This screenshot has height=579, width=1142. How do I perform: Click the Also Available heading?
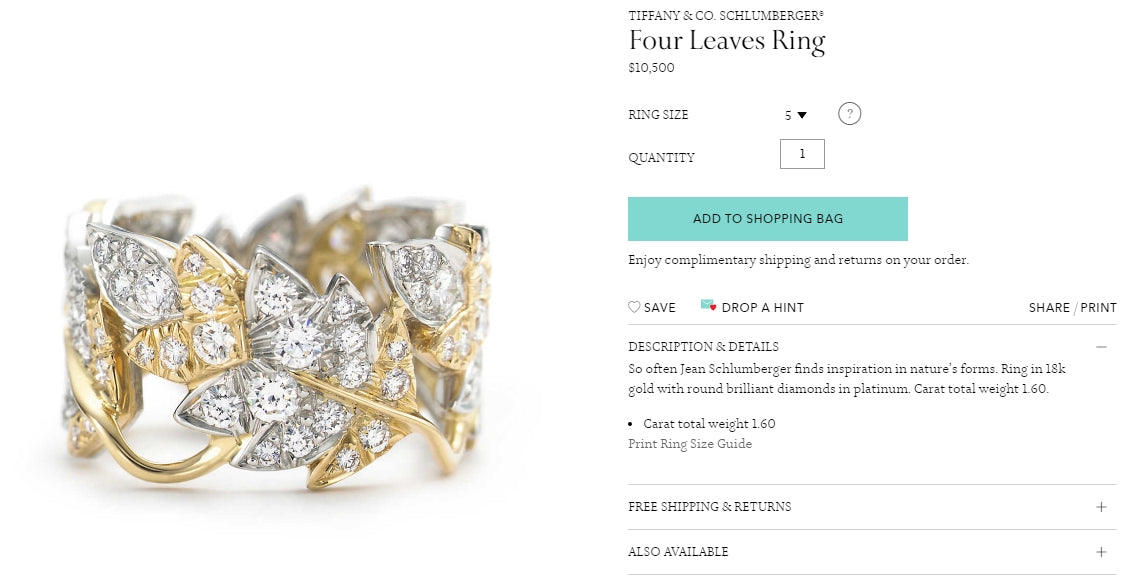678,552
